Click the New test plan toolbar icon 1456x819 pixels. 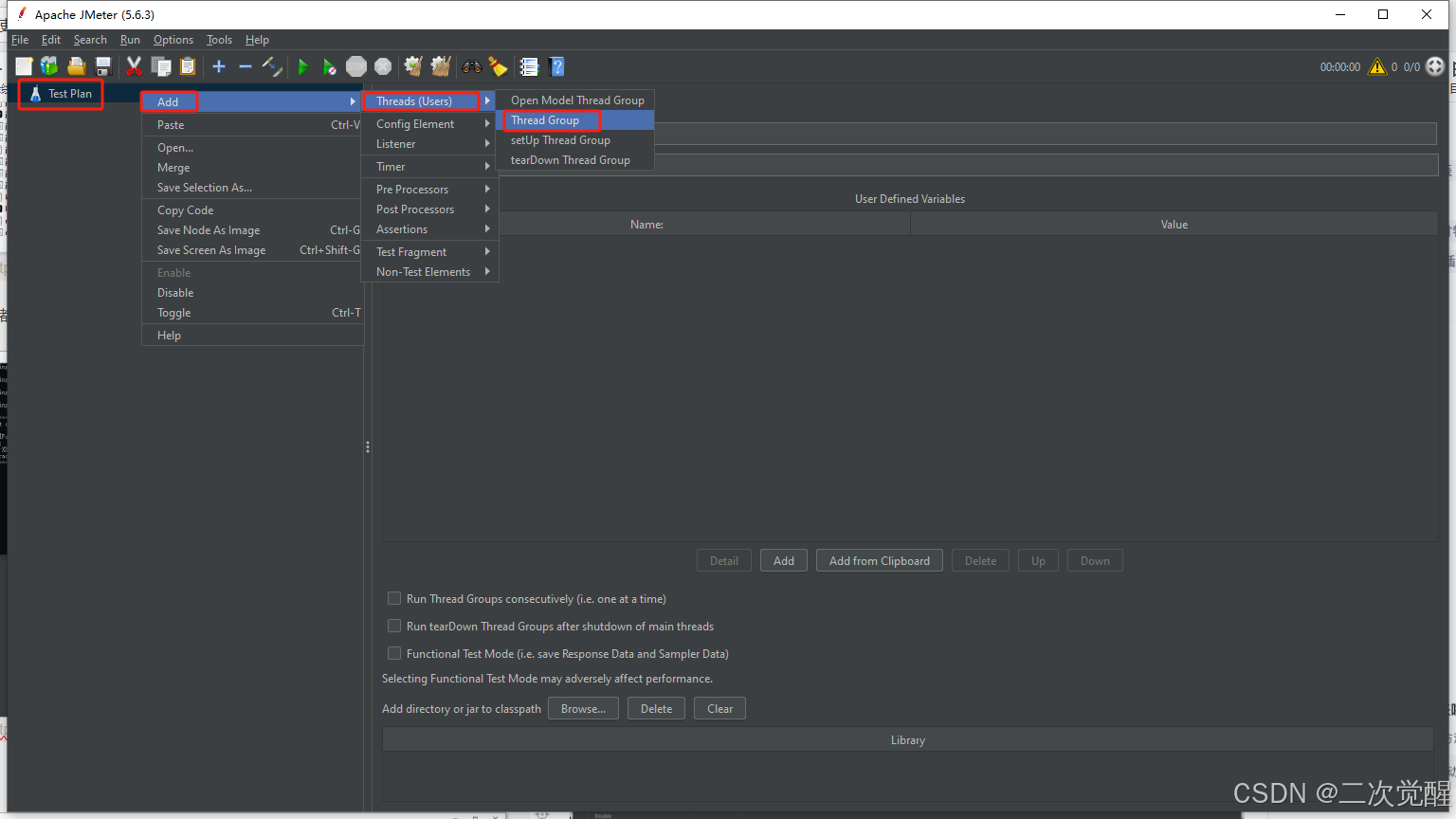coord(24,65)
